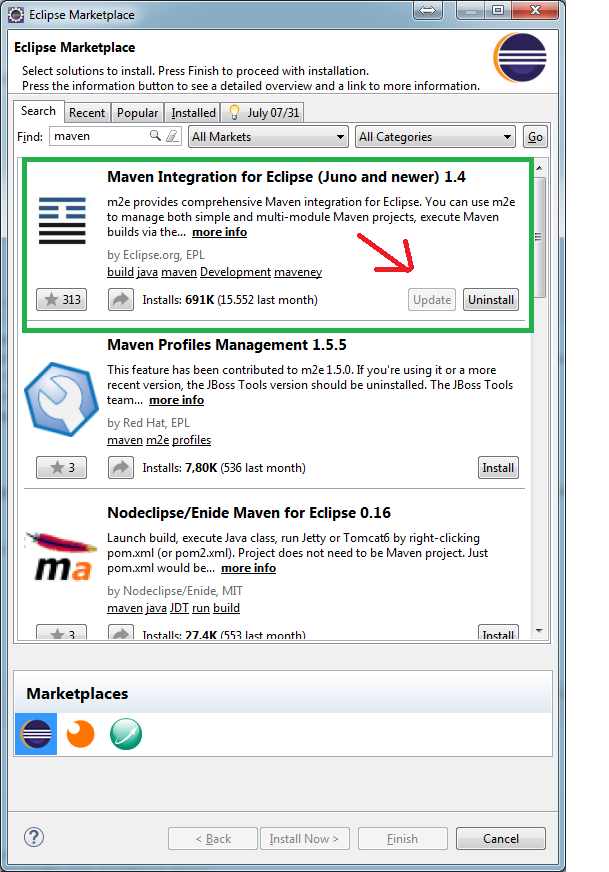Star Maven Profiles Management entry
Screen dimensions: 609x872
pos(62,468)
